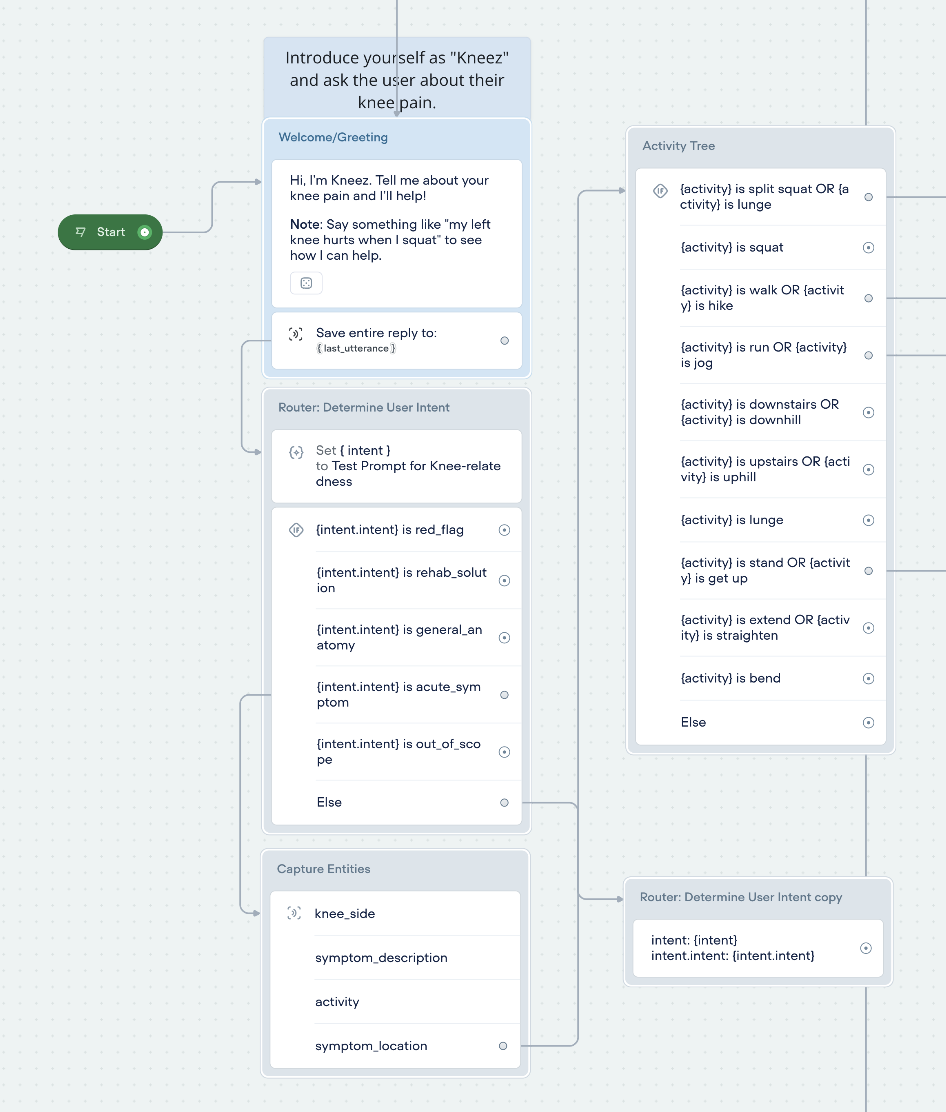946x1112 pixels.
Task: Click the play icon on the Start block
Action: click(145, 232)
